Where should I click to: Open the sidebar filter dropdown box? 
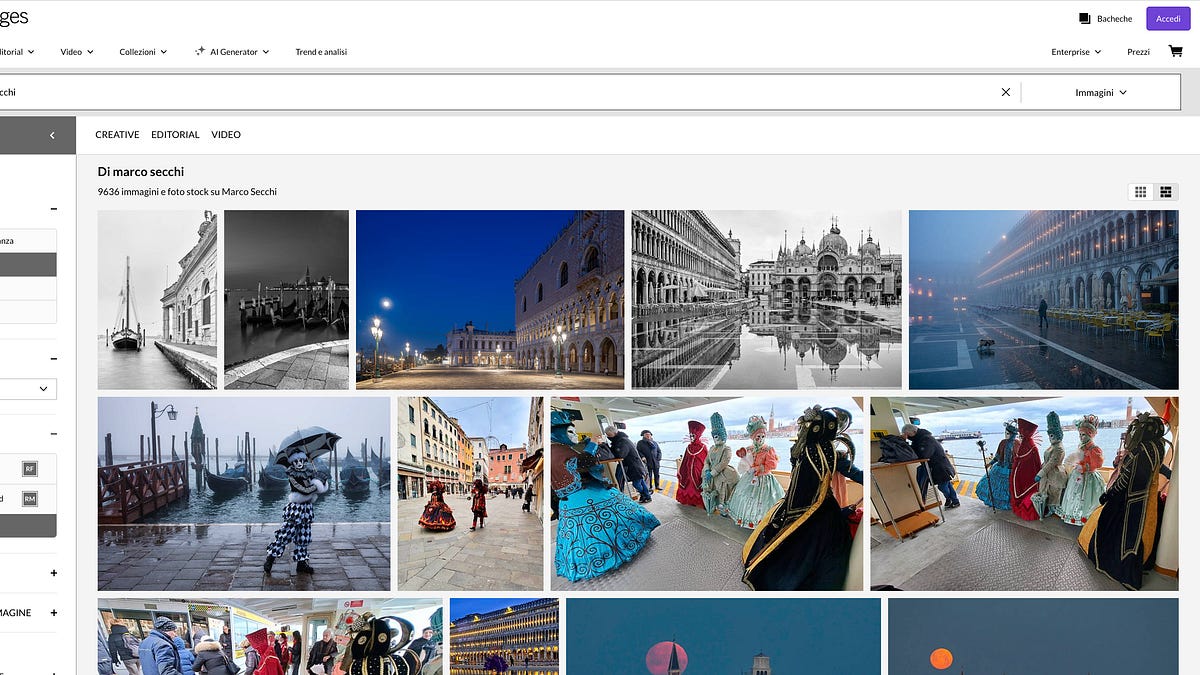(x=28, y=388)
